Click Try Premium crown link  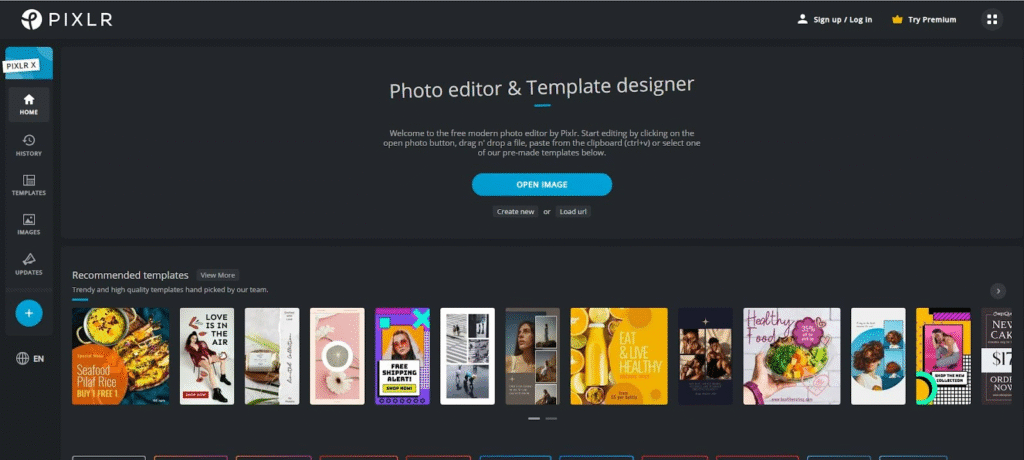tap(923, 19)
